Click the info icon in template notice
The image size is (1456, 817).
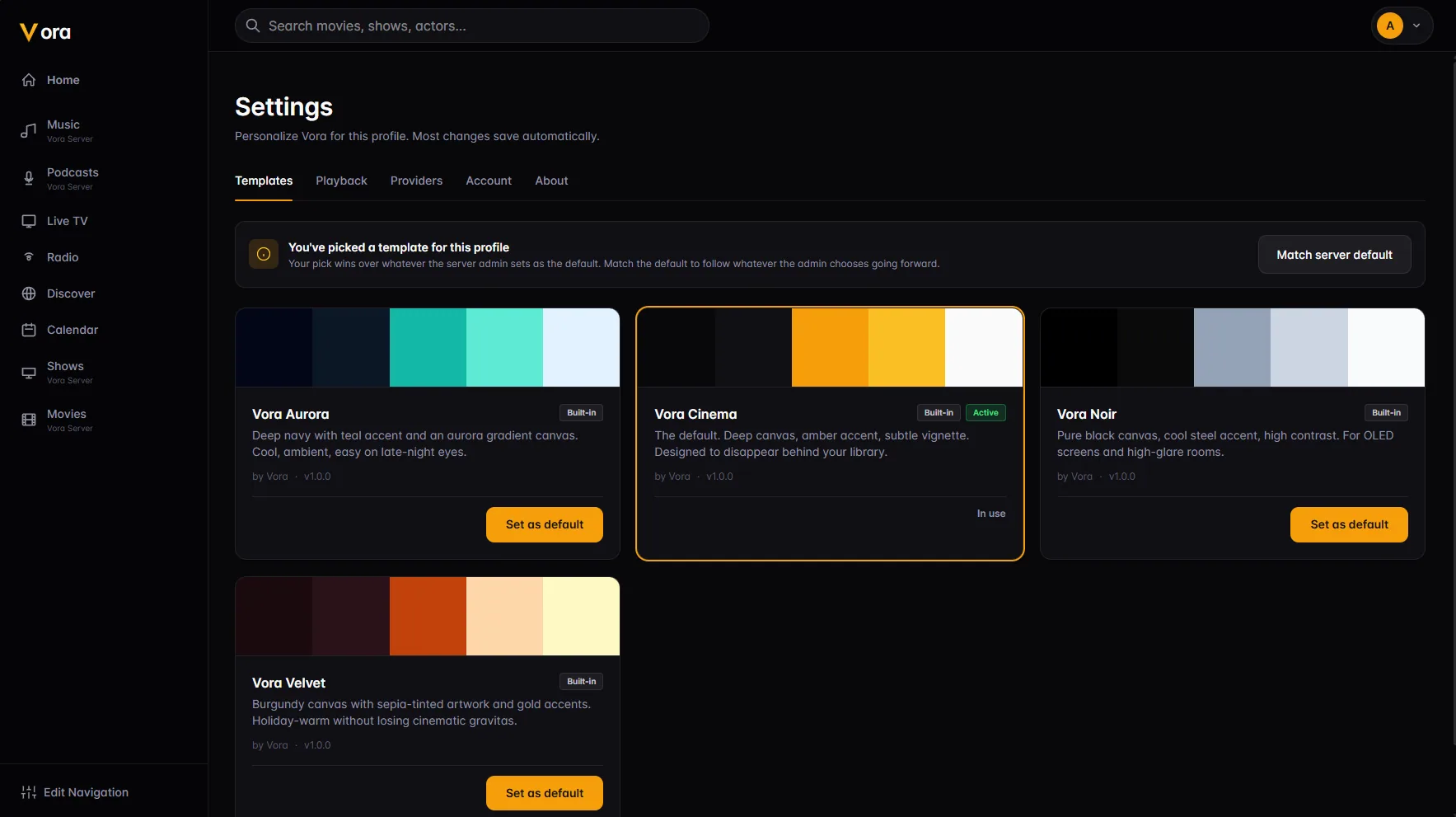(264, 254)
